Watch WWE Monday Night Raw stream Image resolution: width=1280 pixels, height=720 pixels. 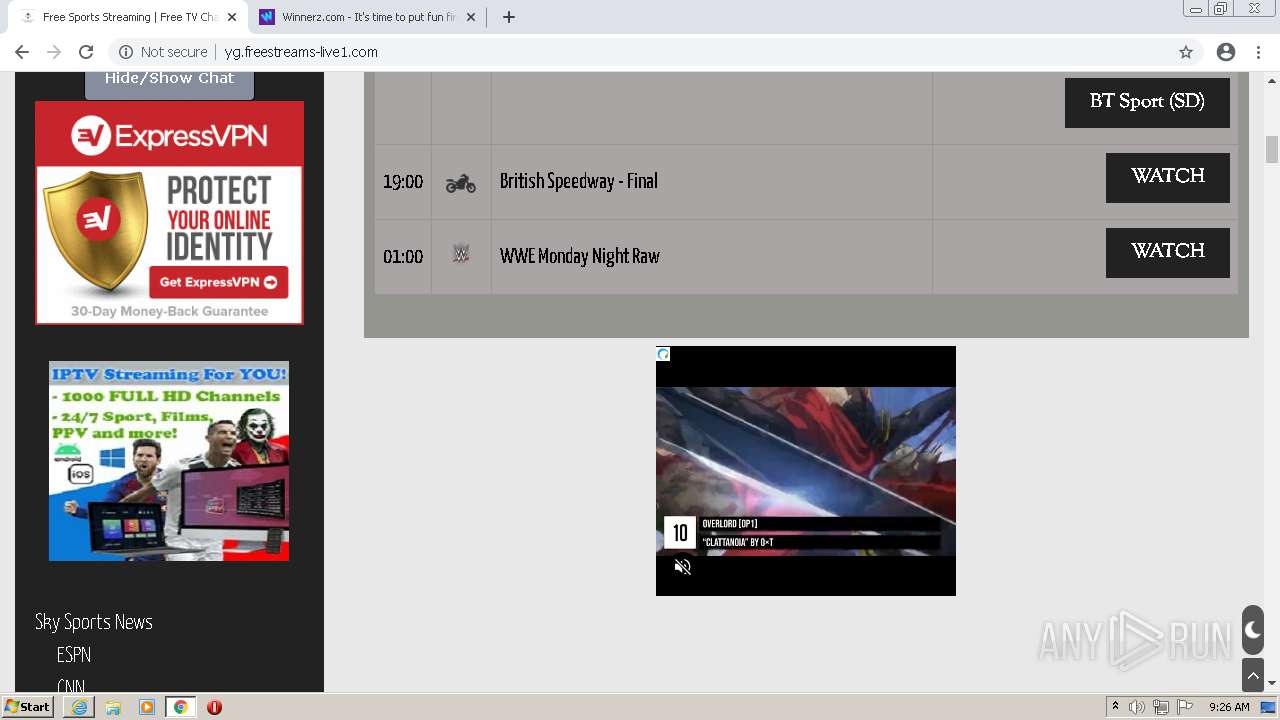click(1168, 252)
